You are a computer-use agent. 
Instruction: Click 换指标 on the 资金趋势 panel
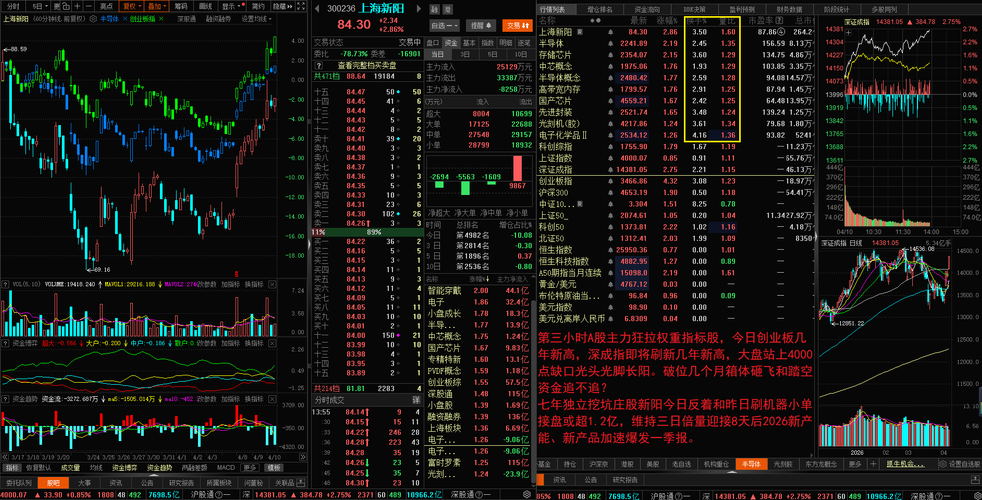tap(254, 398)
